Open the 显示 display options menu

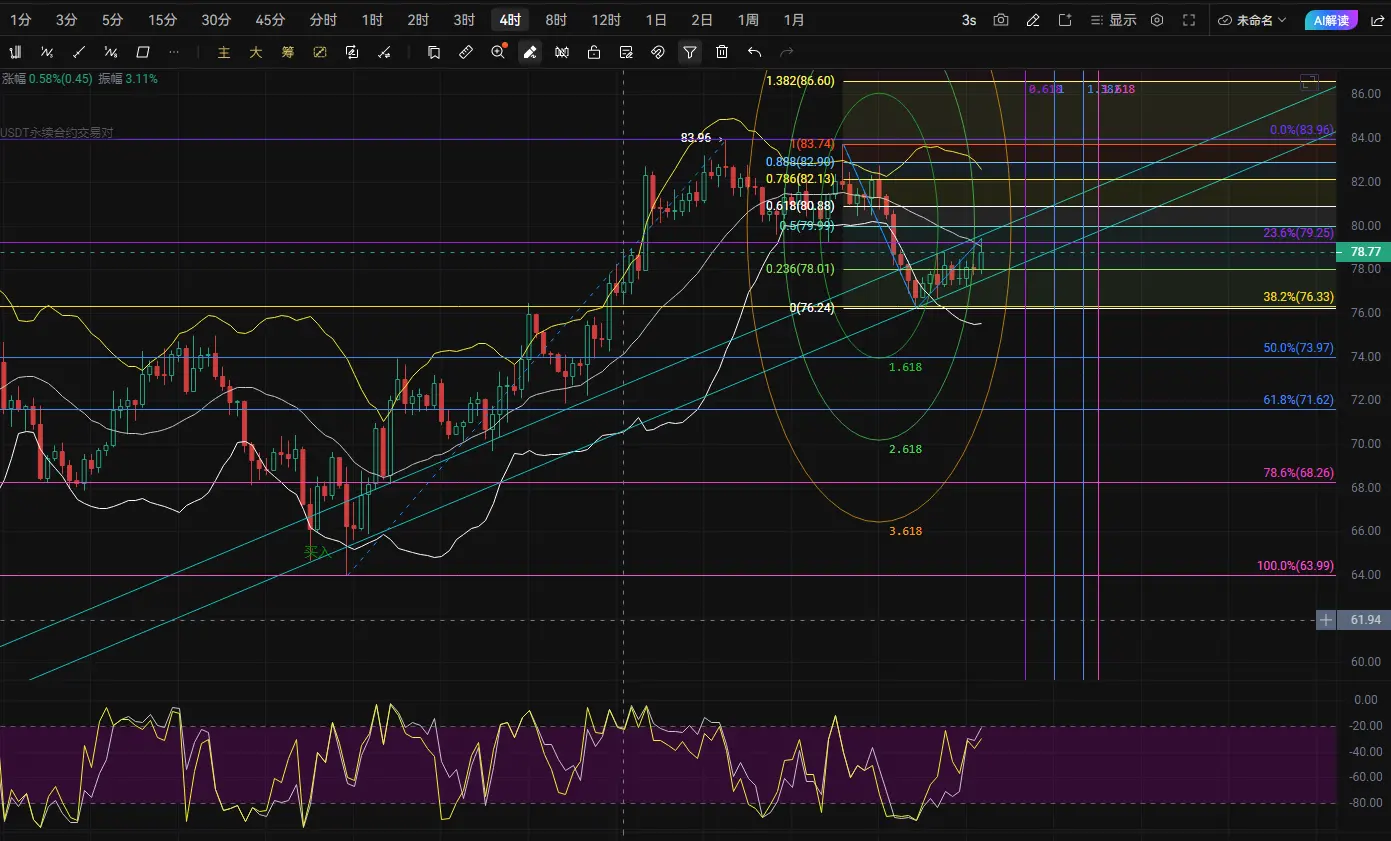click(x=1113, y=20)
